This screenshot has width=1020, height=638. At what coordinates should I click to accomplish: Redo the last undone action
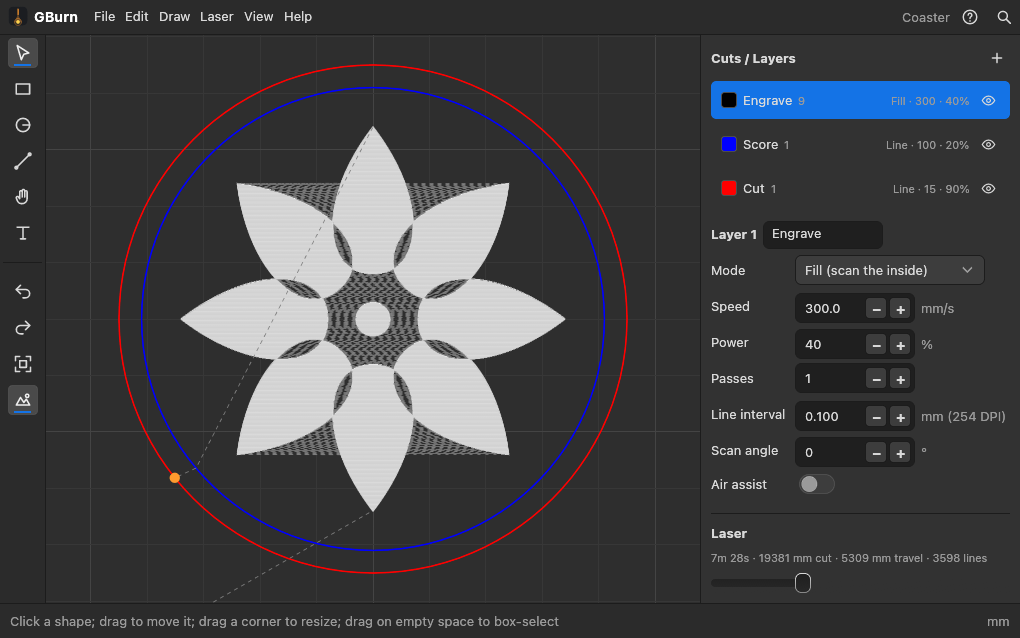pos(23,328)
